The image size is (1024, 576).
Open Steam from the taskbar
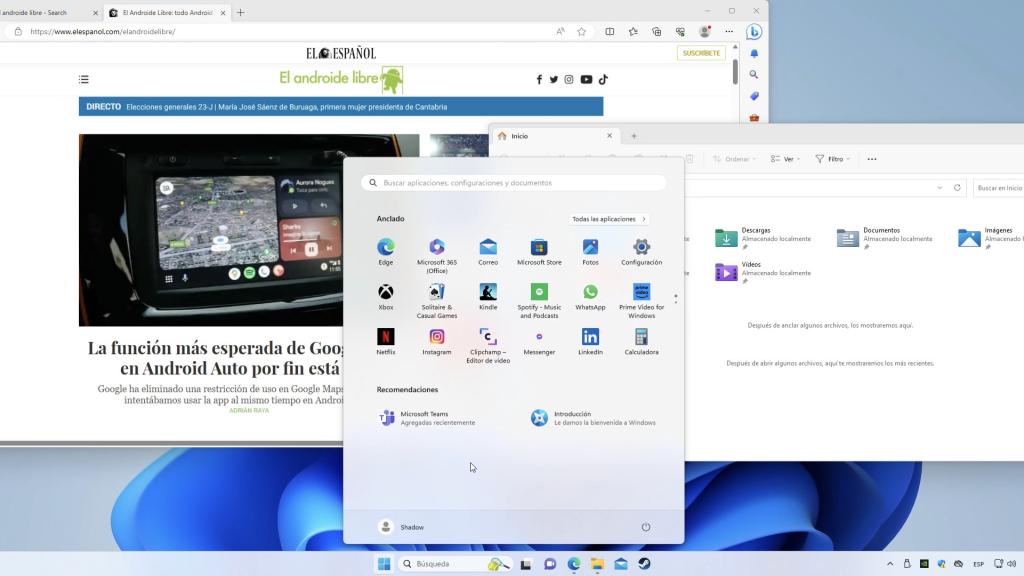645,564
